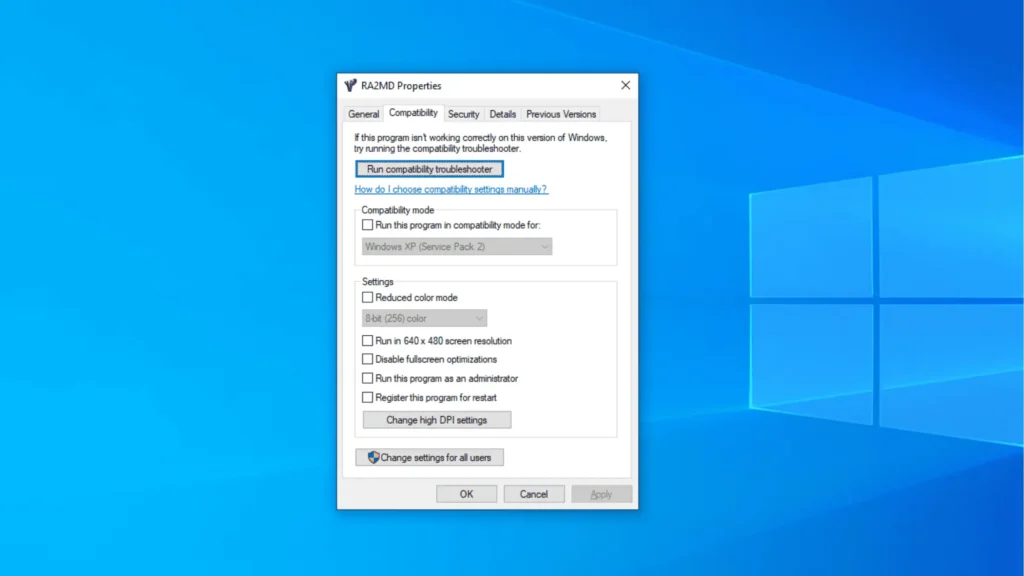
Task: Open Change high DPI settings
Action: click(436, 420)
